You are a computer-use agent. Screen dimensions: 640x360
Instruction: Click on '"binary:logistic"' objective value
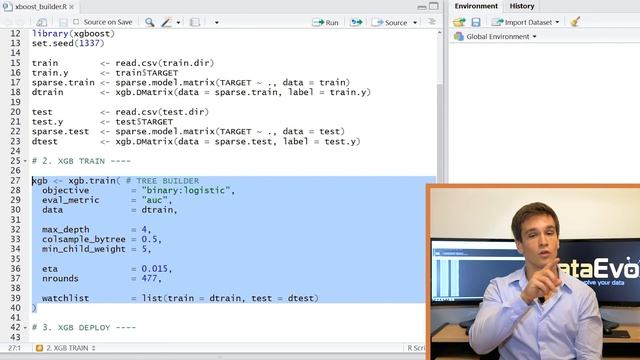coord(186,190)
